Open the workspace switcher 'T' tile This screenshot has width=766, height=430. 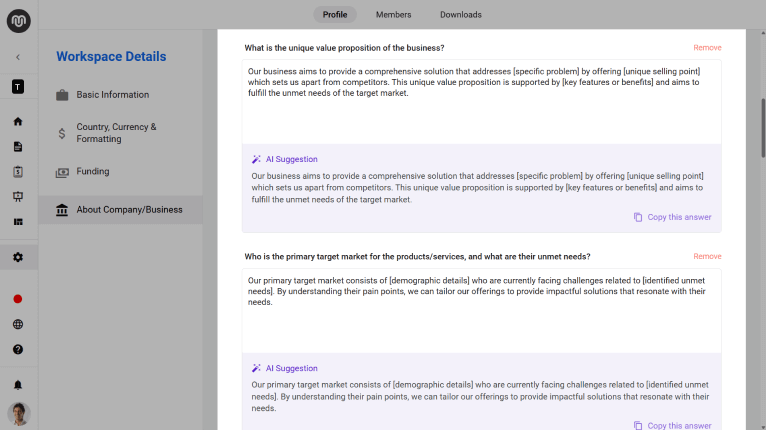(18, 87)
